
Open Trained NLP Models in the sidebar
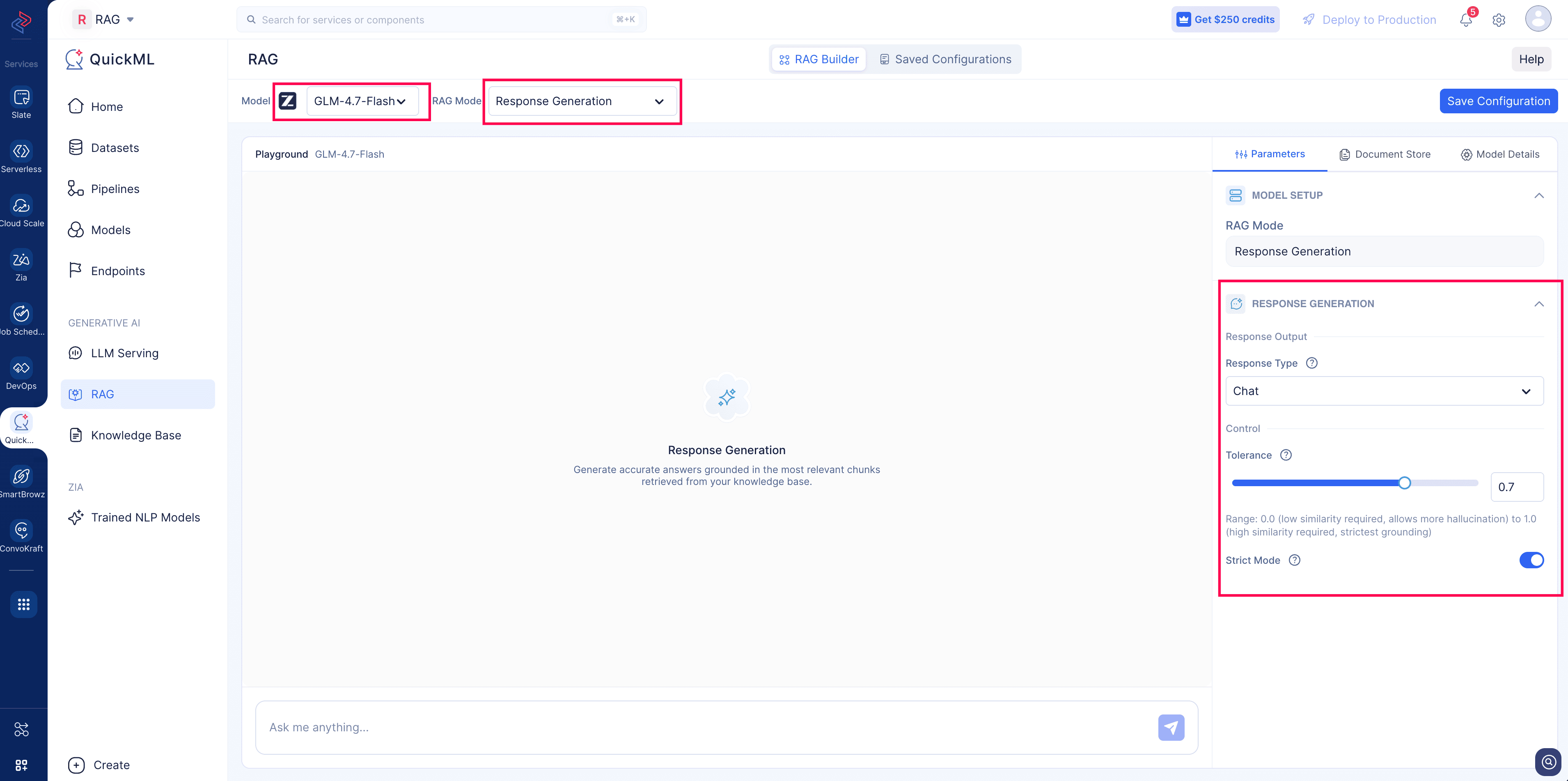[138, 517]
